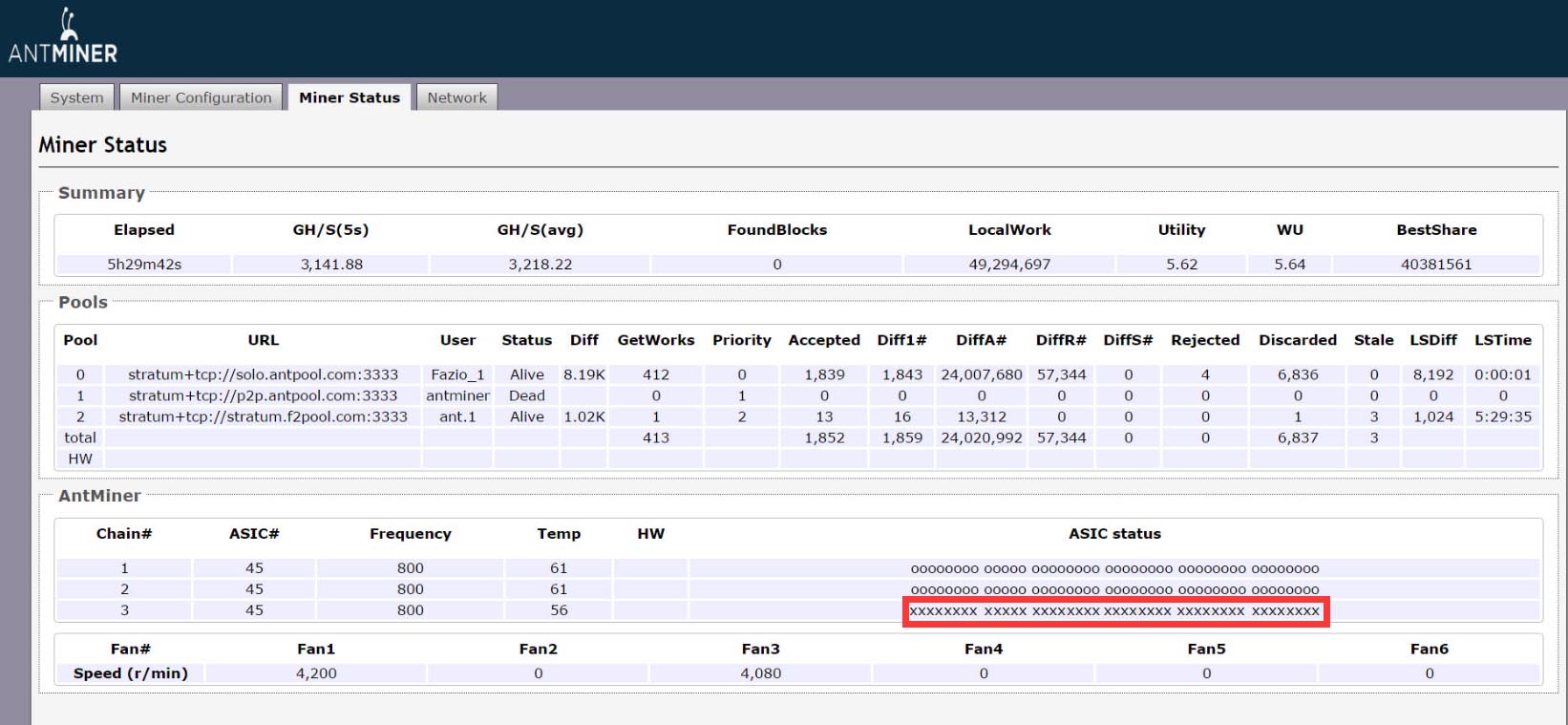
Task: Click the p2p.antpool.com pool URL
Action: click(x=263, y=395)
